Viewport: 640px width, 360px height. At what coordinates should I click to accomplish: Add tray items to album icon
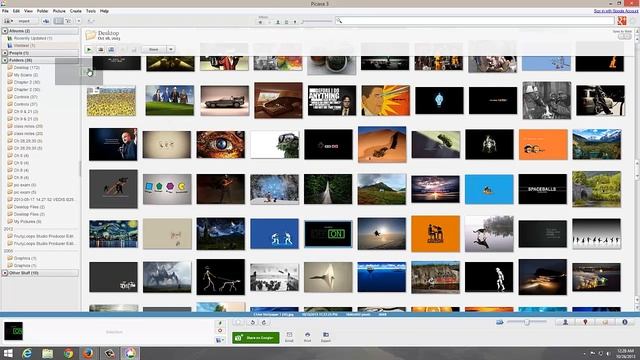[x=220, y=340]
